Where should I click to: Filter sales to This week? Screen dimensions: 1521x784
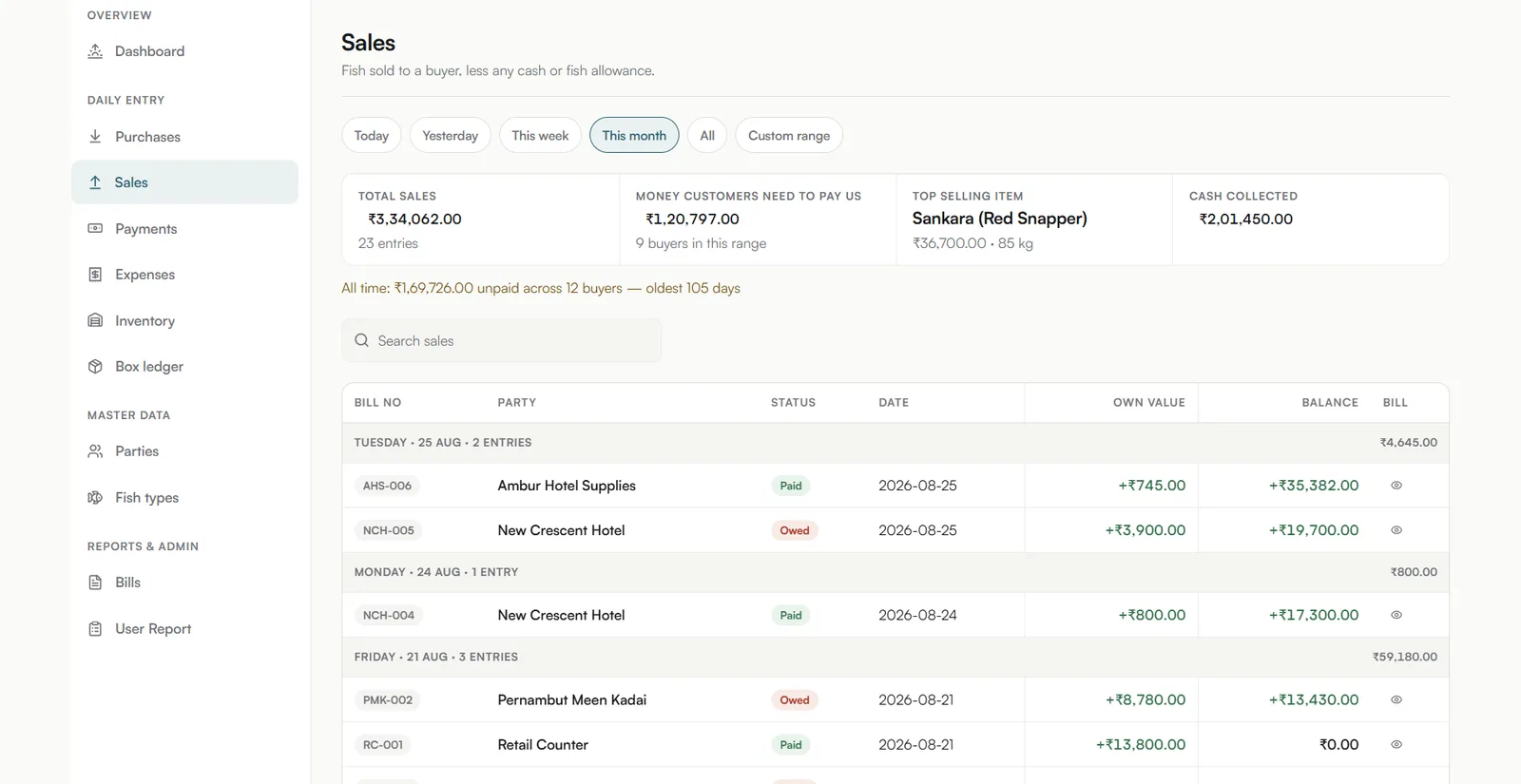[x=540, y=135]
